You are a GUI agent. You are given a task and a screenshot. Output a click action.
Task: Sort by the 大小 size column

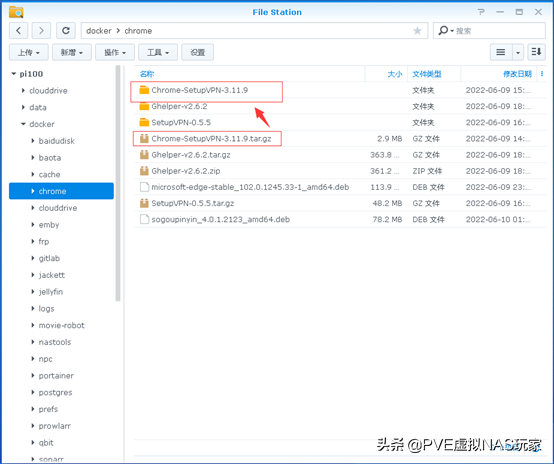[395, 74]
